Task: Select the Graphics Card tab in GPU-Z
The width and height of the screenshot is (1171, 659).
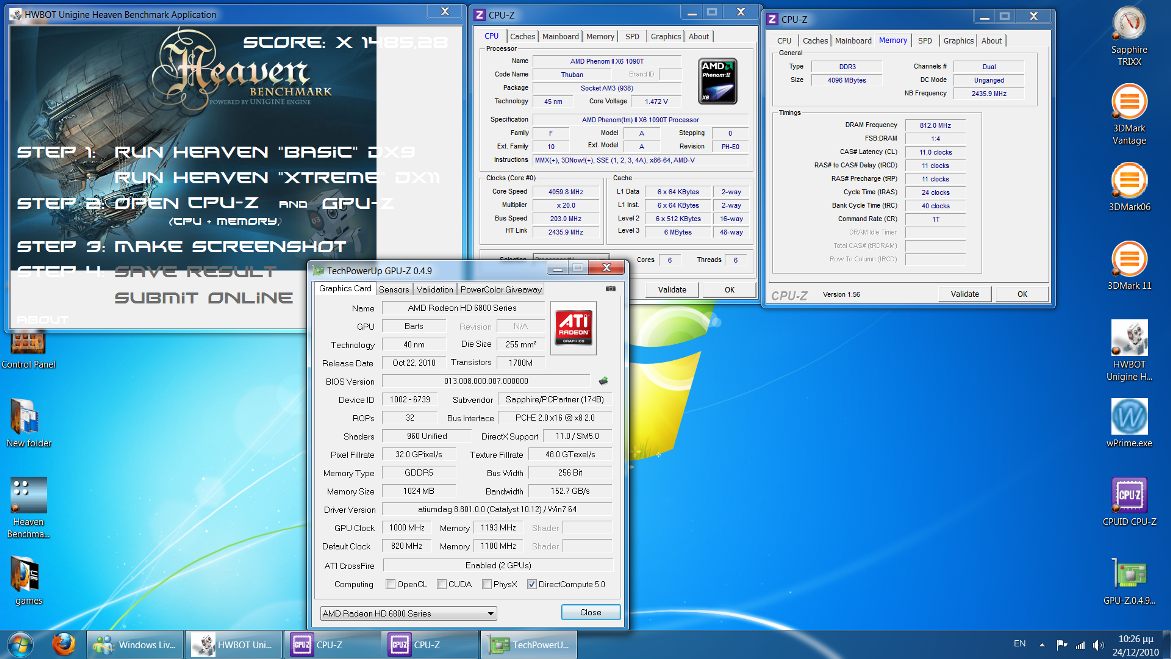Action: click(x=345, y=288)
